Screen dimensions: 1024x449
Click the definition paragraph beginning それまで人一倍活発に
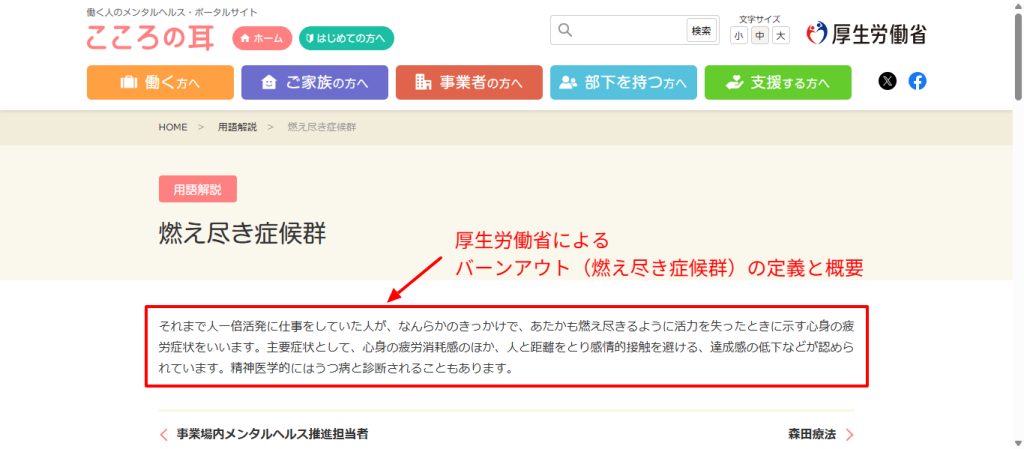pos(506,346)
